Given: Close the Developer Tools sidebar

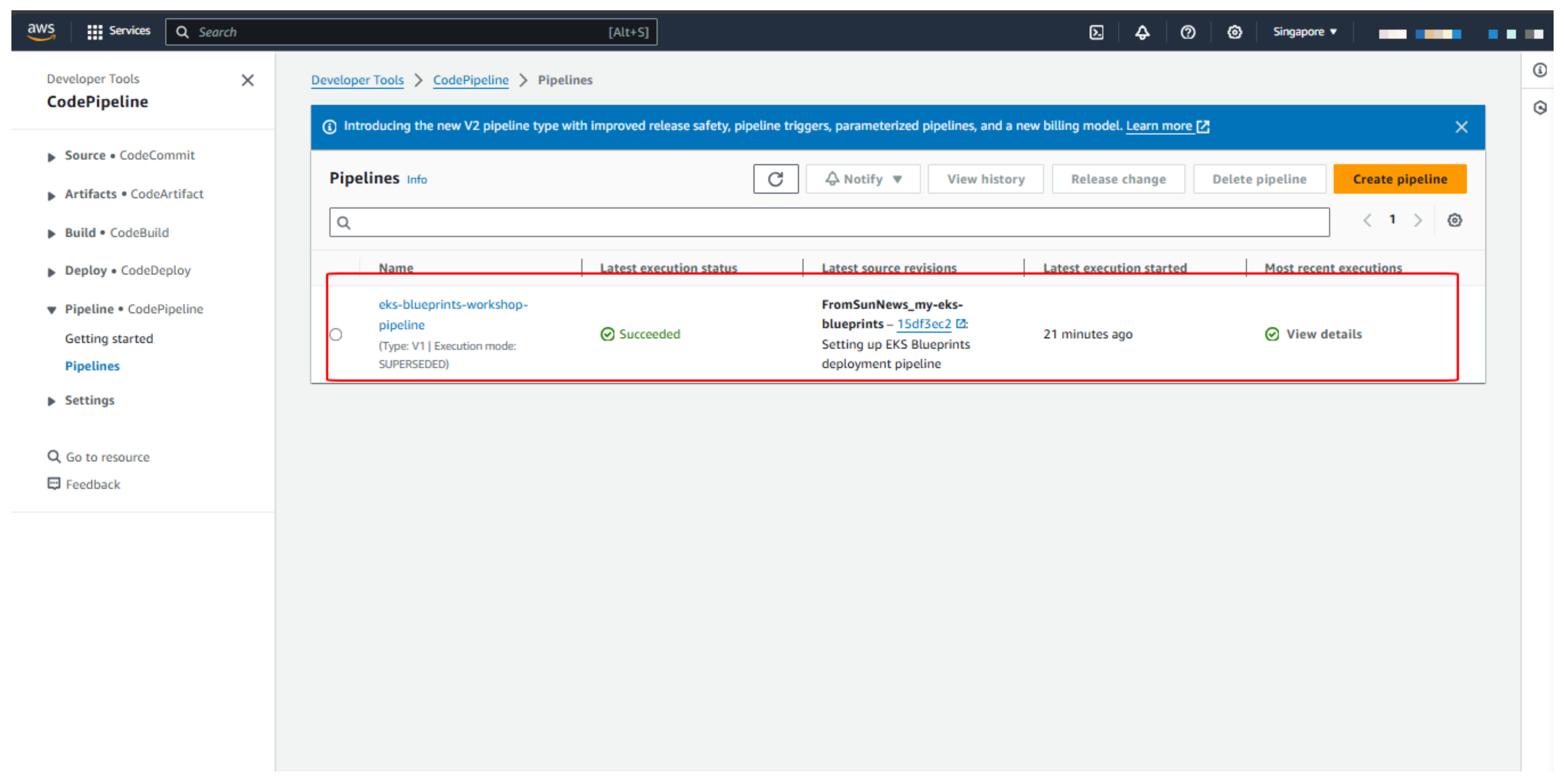Looking at the screenshot, I should [247, 80].
